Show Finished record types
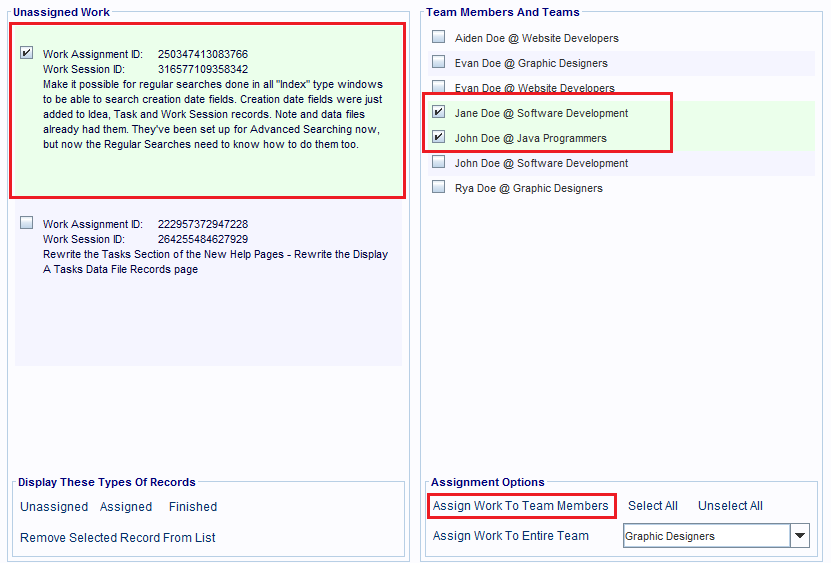Viewport: 831px width, 563px height. 193,507
